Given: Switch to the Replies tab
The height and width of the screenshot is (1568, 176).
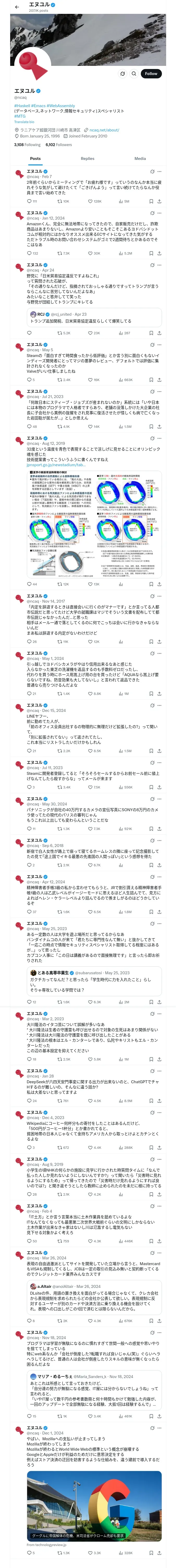Looking at the screenshot, I should point(87,158).
